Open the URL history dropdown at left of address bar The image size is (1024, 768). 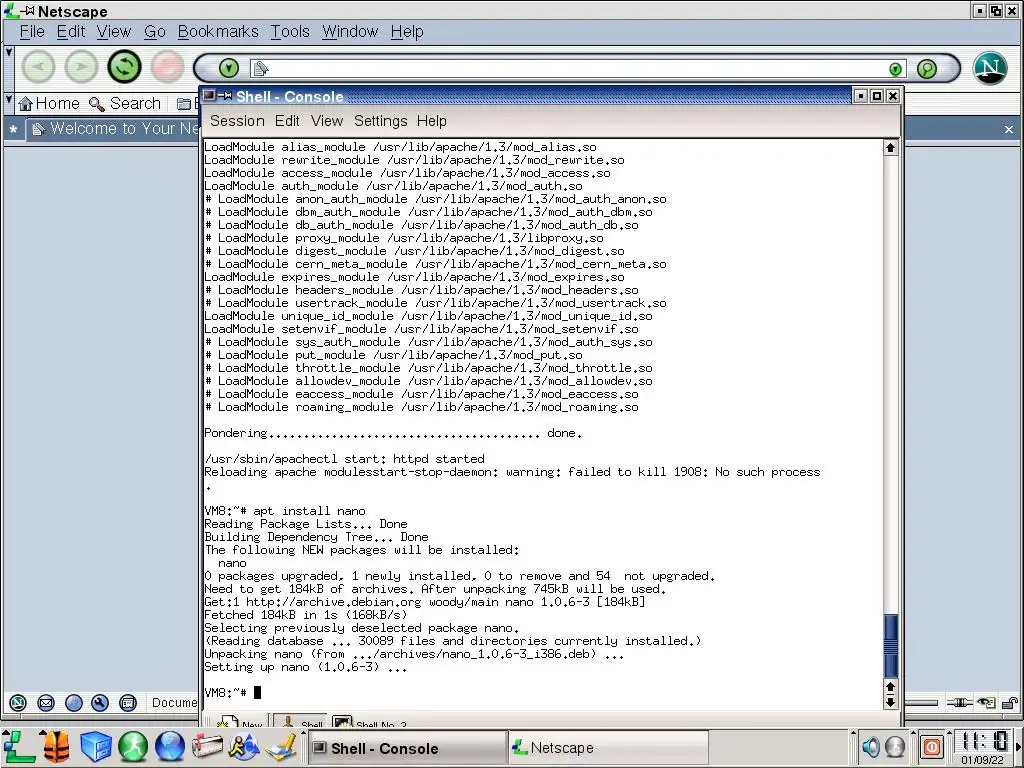(x=229, y=68)
